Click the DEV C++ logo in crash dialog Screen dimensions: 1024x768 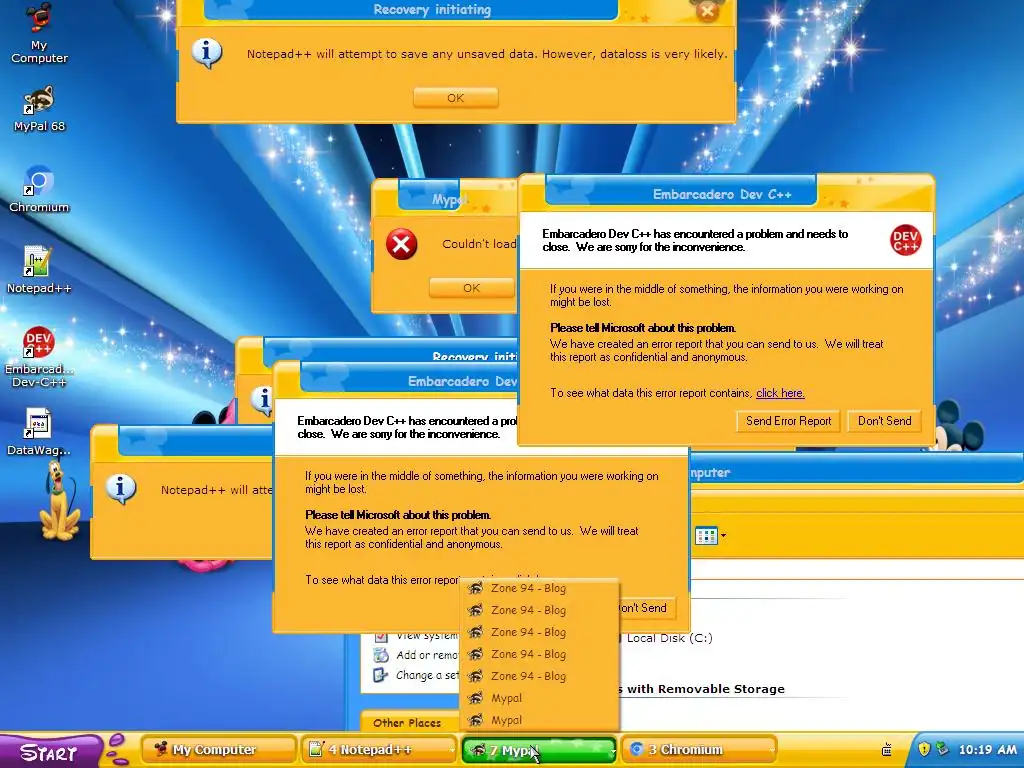(905, 240)
